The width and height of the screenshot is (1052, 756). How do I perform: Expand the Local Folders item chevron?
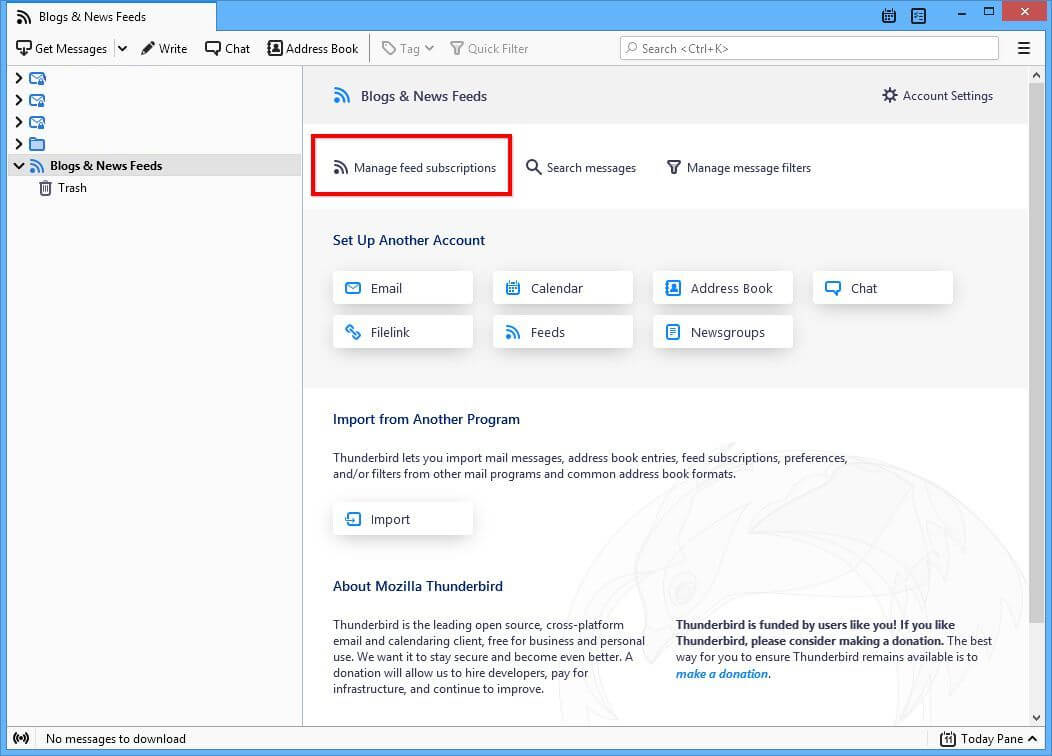(x=19, y=144)
